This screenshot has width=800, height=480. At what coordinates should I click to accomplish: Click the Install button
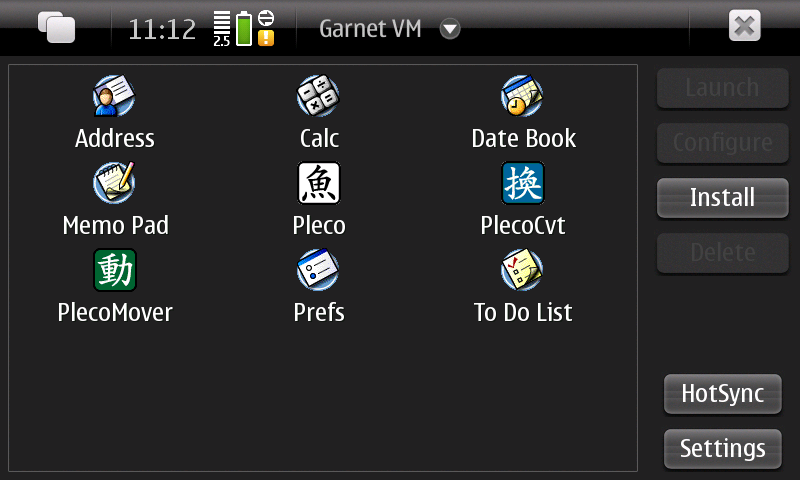tap(722, 198)
